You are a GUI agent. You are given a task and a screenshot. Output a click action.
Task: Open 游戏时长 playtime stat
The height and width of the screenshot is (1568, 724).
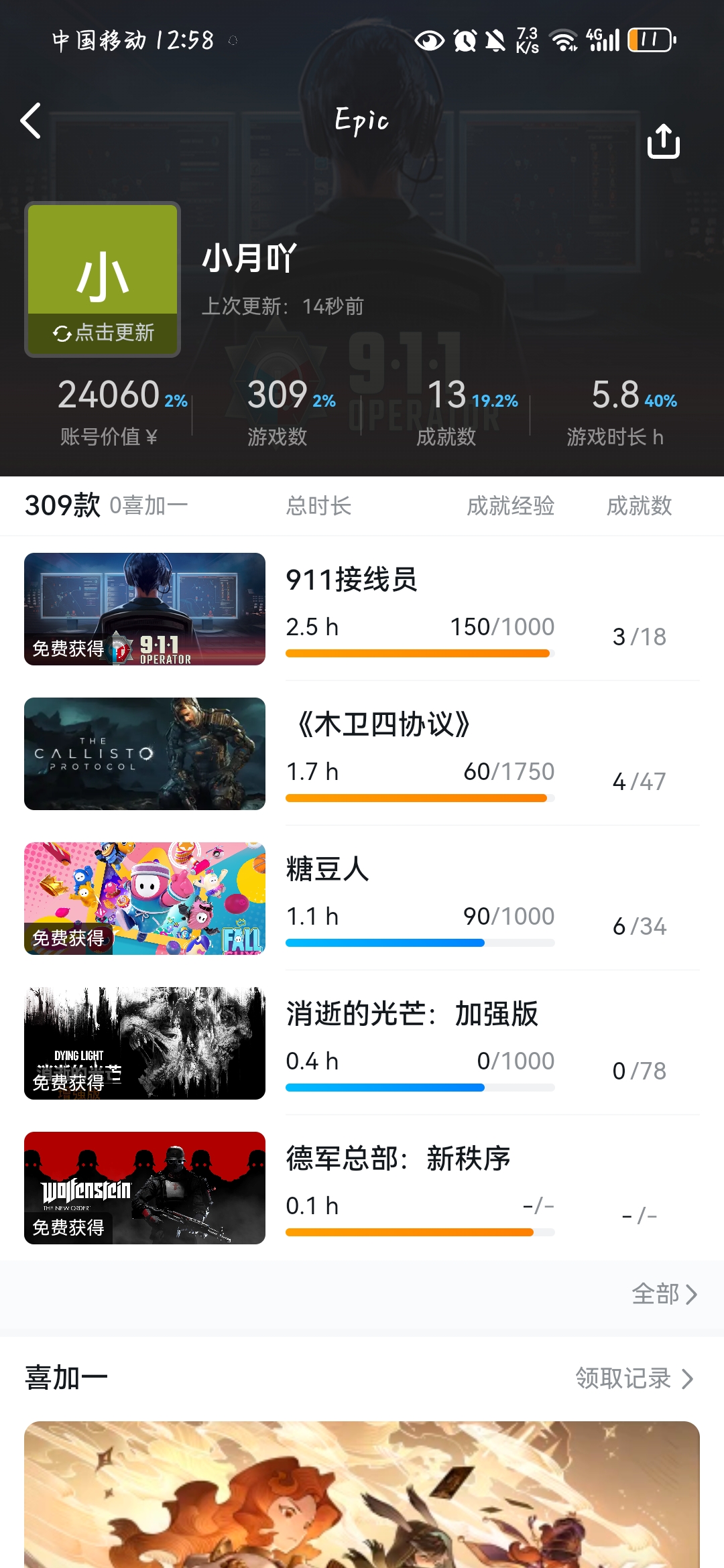tap(615, 410)
